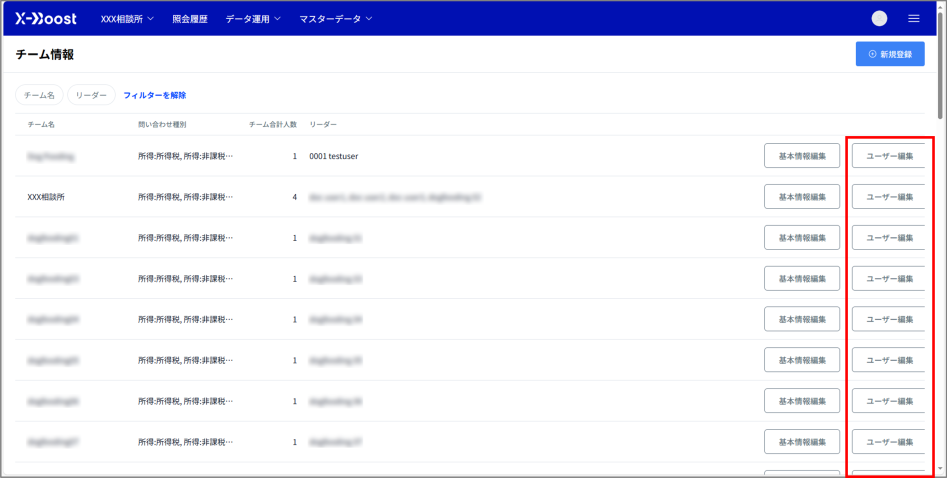947x478 pixels.
Task: Open the user avatar menu
Action: pos(879,19)
